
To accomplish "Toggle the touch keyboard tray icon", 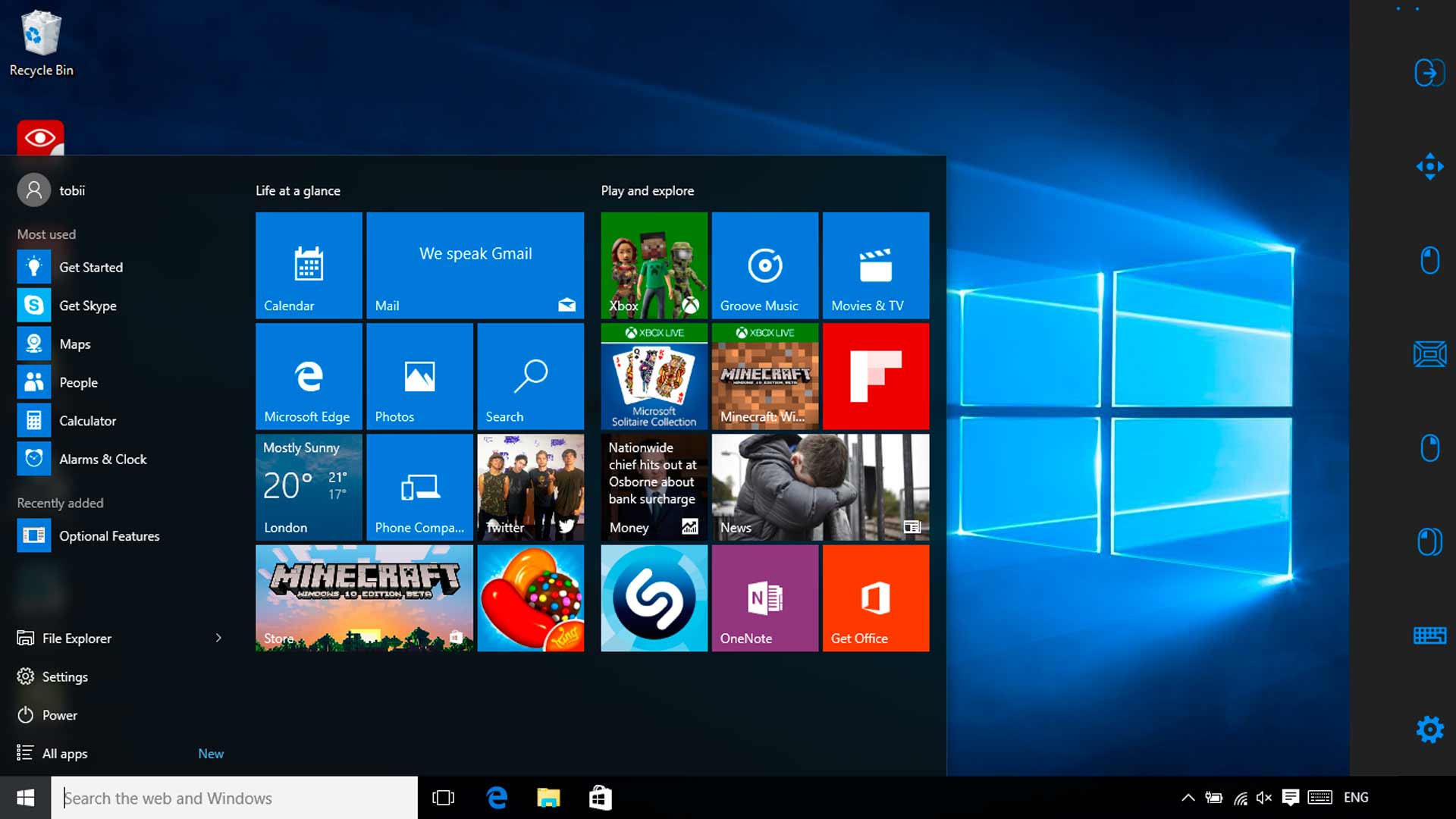I will (x=1319, y=798).
